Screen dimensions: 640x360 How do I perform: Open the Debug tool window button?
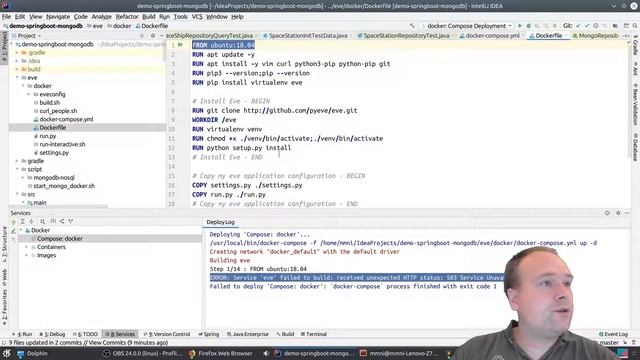pyautogui.click(x=52, y=334)
